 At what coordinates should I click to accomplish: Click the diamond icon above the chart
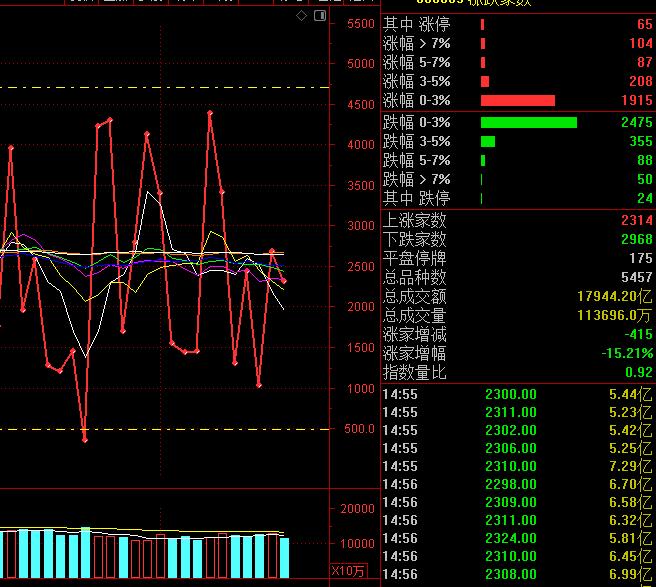(301, 16)
